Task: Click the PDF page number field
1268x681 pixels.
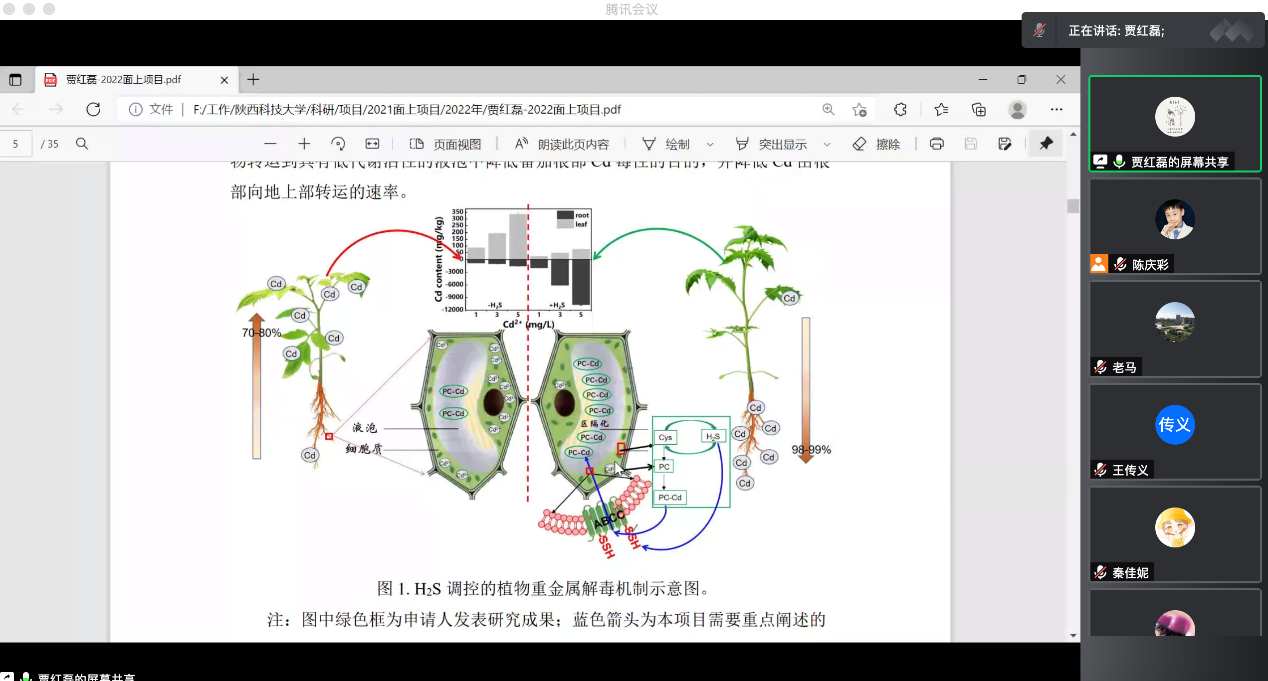Action: click(x=16, y=144)
